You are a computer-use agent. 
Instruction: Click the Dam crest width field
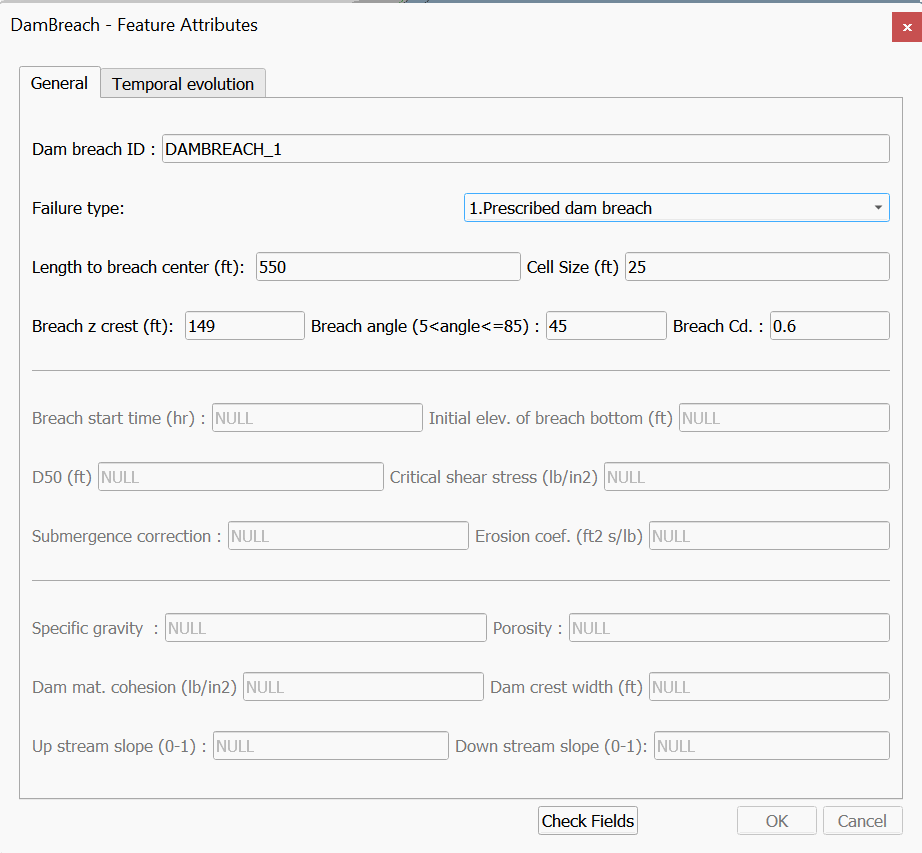(768, 687)
